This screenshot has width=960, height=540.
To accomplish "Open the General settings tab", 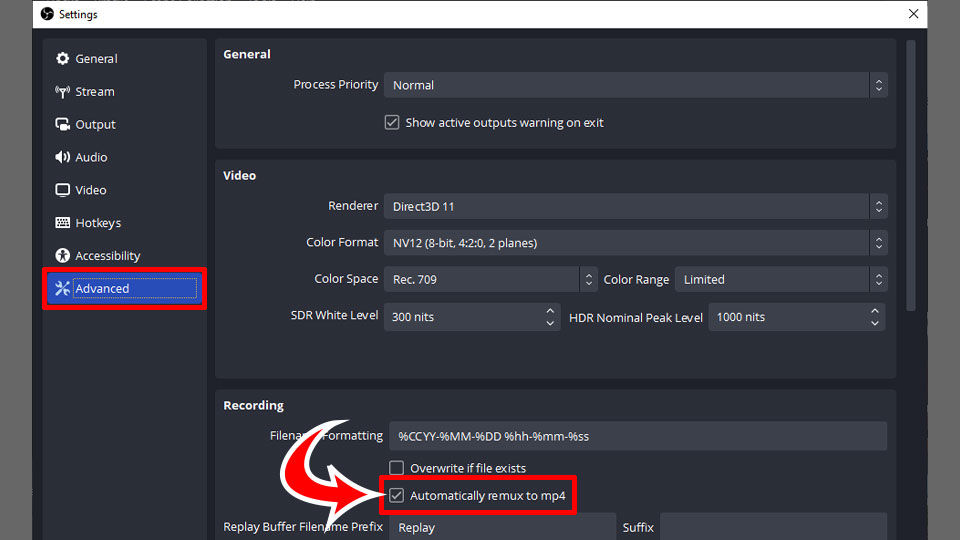I will pos(124,59).
